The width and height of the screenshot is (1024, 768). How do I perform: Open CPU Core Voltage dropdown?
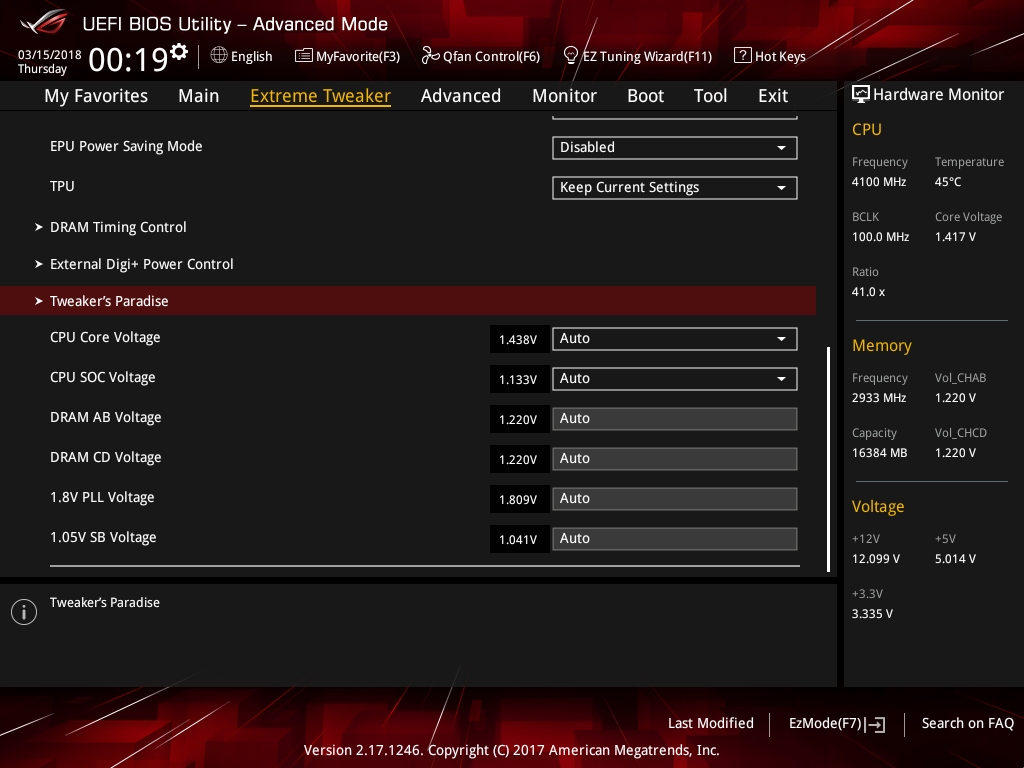point(674,339)
